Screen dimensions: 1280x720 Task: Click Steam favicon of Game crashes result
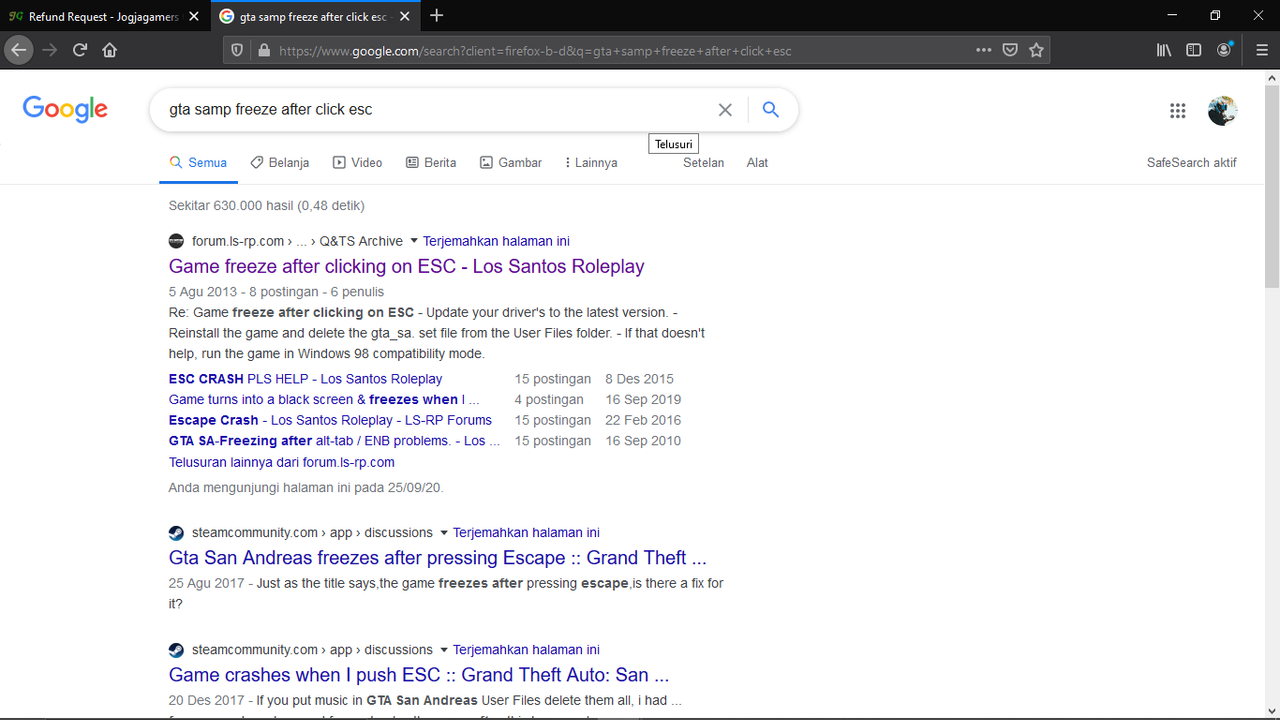[x=176, y=650]
